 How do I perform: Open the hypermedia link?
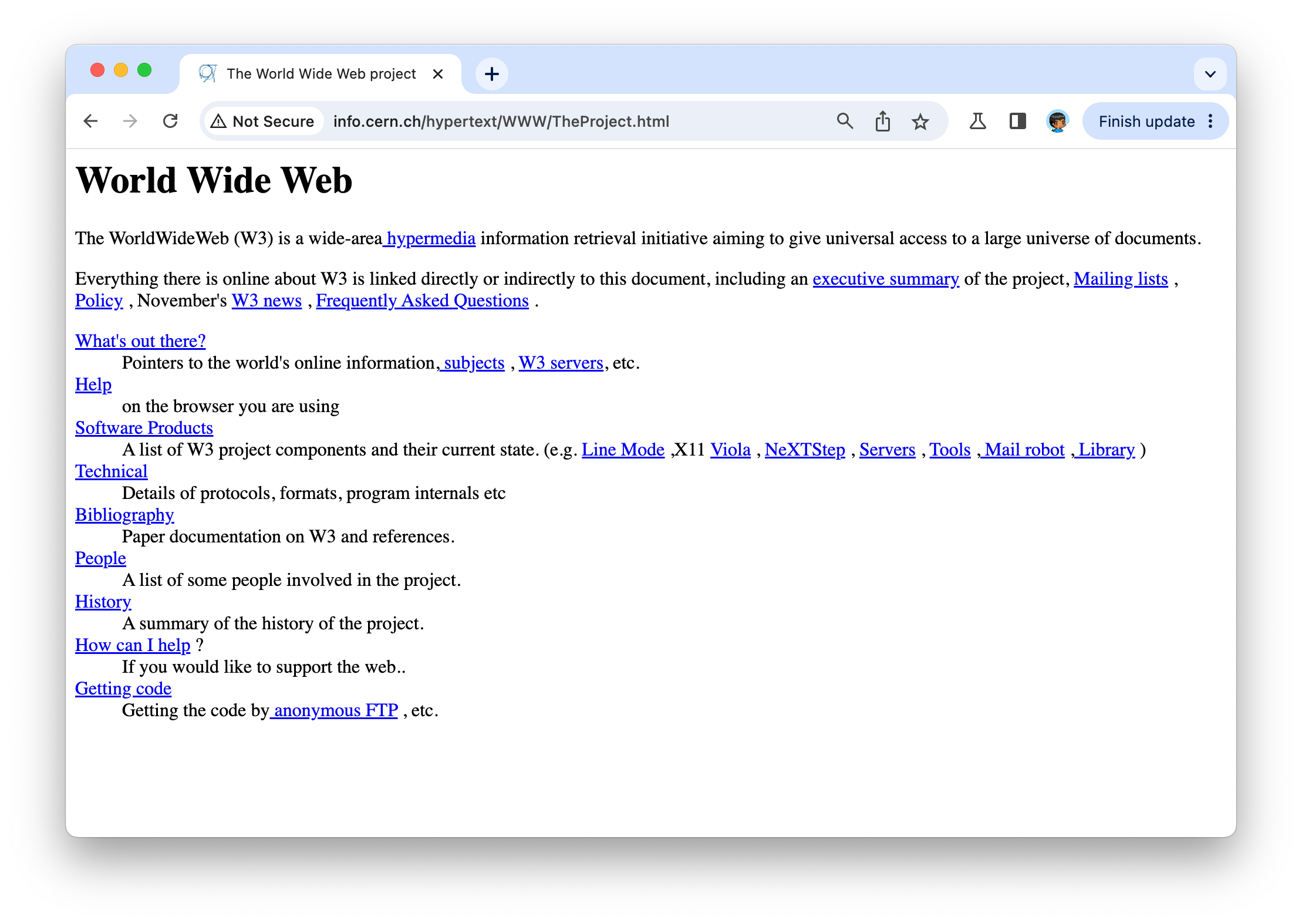(430, 238)
